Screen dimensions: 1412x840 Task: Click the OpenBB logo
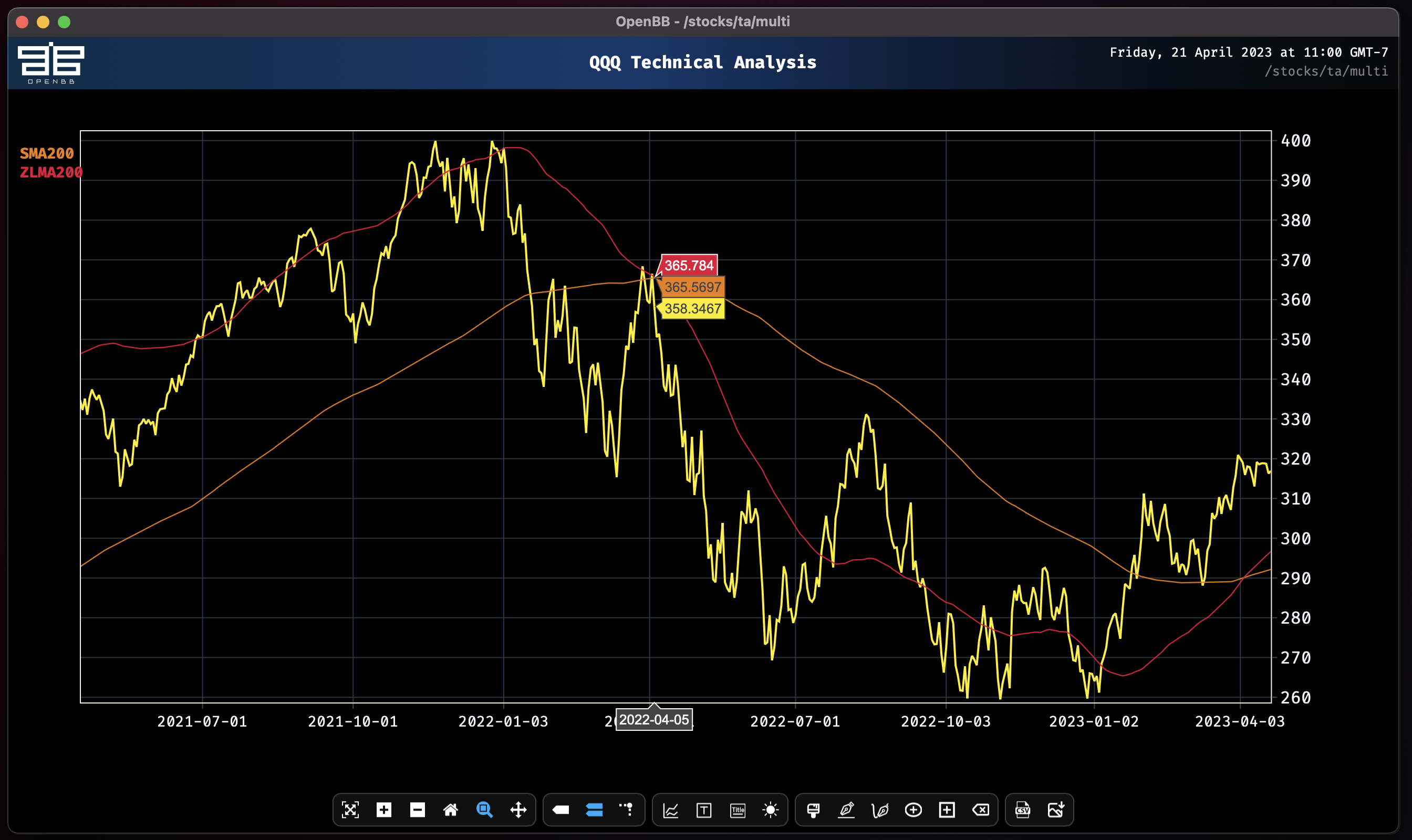click(51, 63)
